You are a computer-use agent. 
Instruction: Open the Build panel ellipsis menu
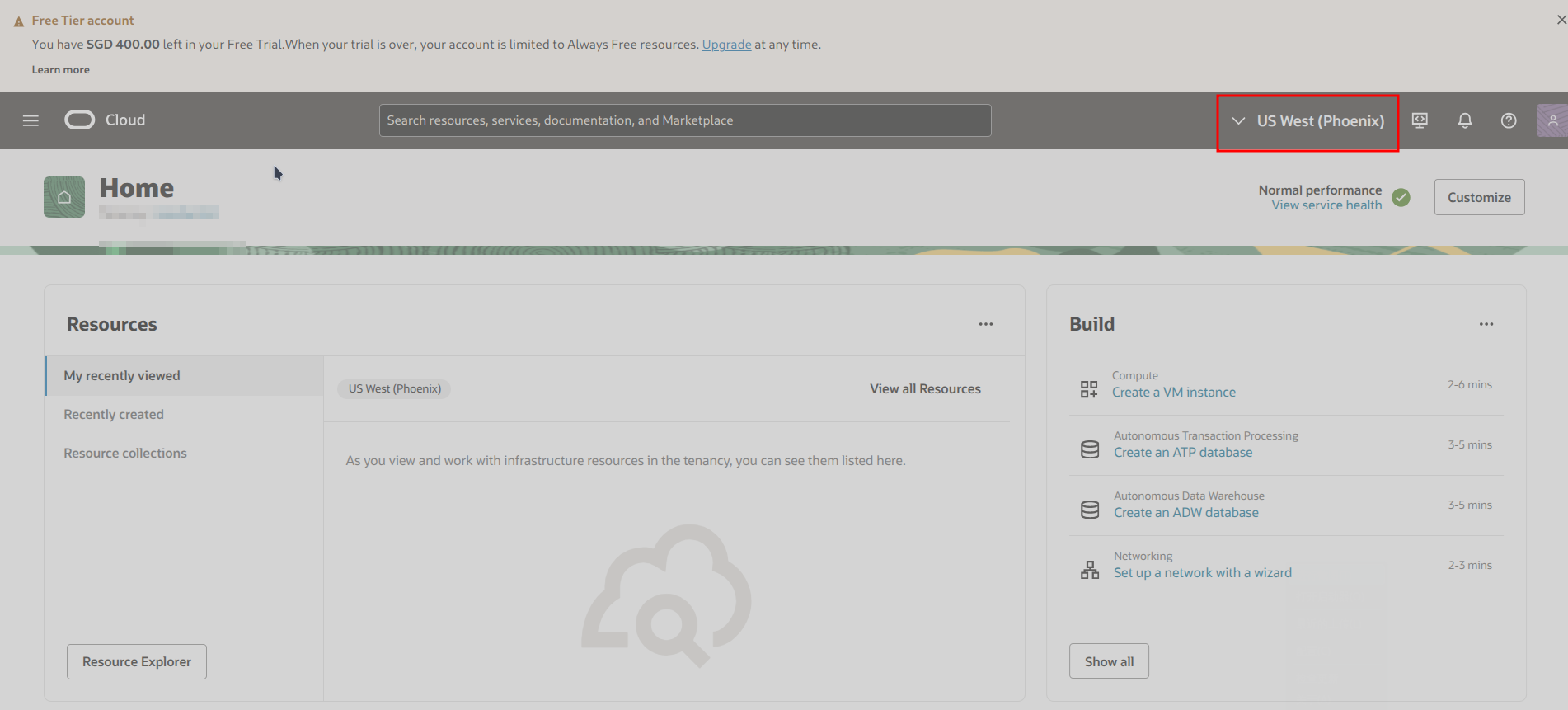click(x=1486, y=324)
